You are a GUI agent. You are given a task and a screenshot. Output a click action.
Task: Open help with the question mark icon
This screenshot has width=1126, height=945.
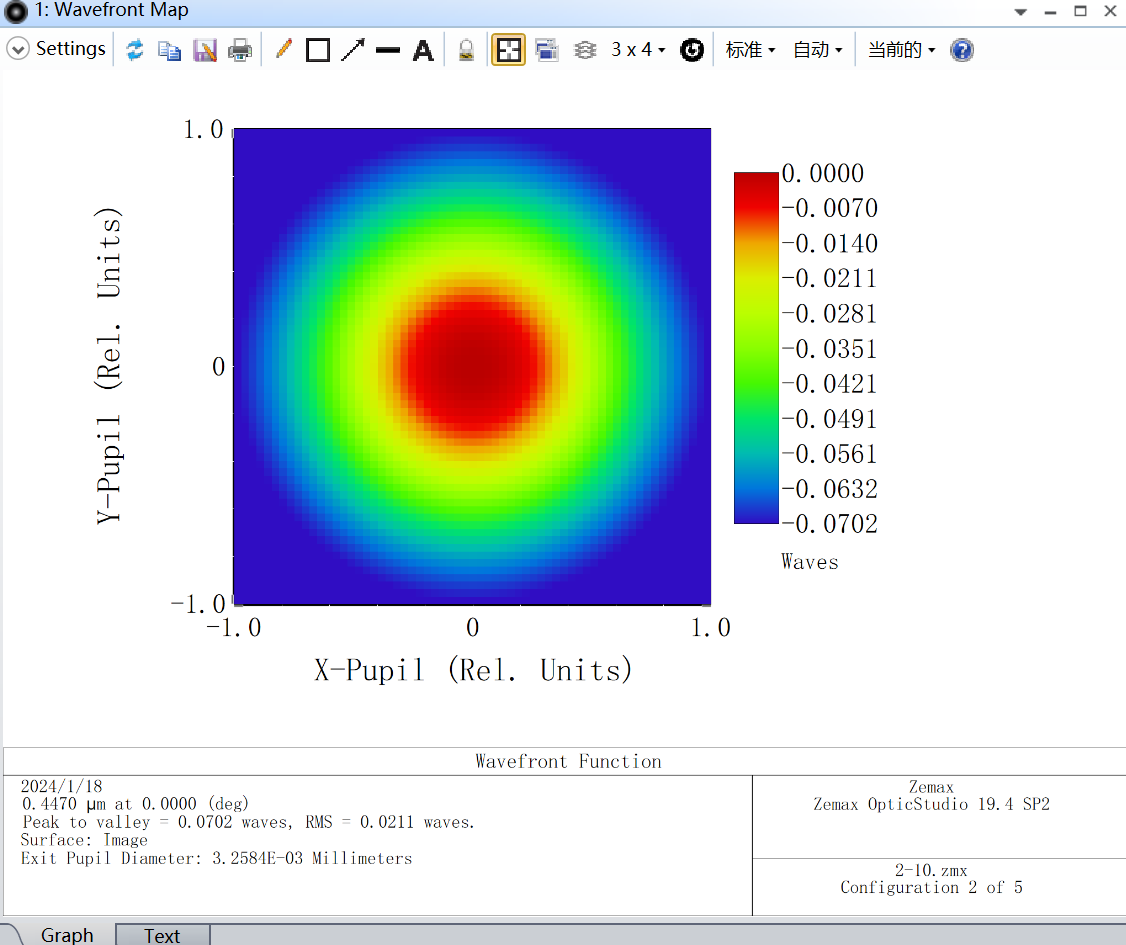tap(962, 50)
